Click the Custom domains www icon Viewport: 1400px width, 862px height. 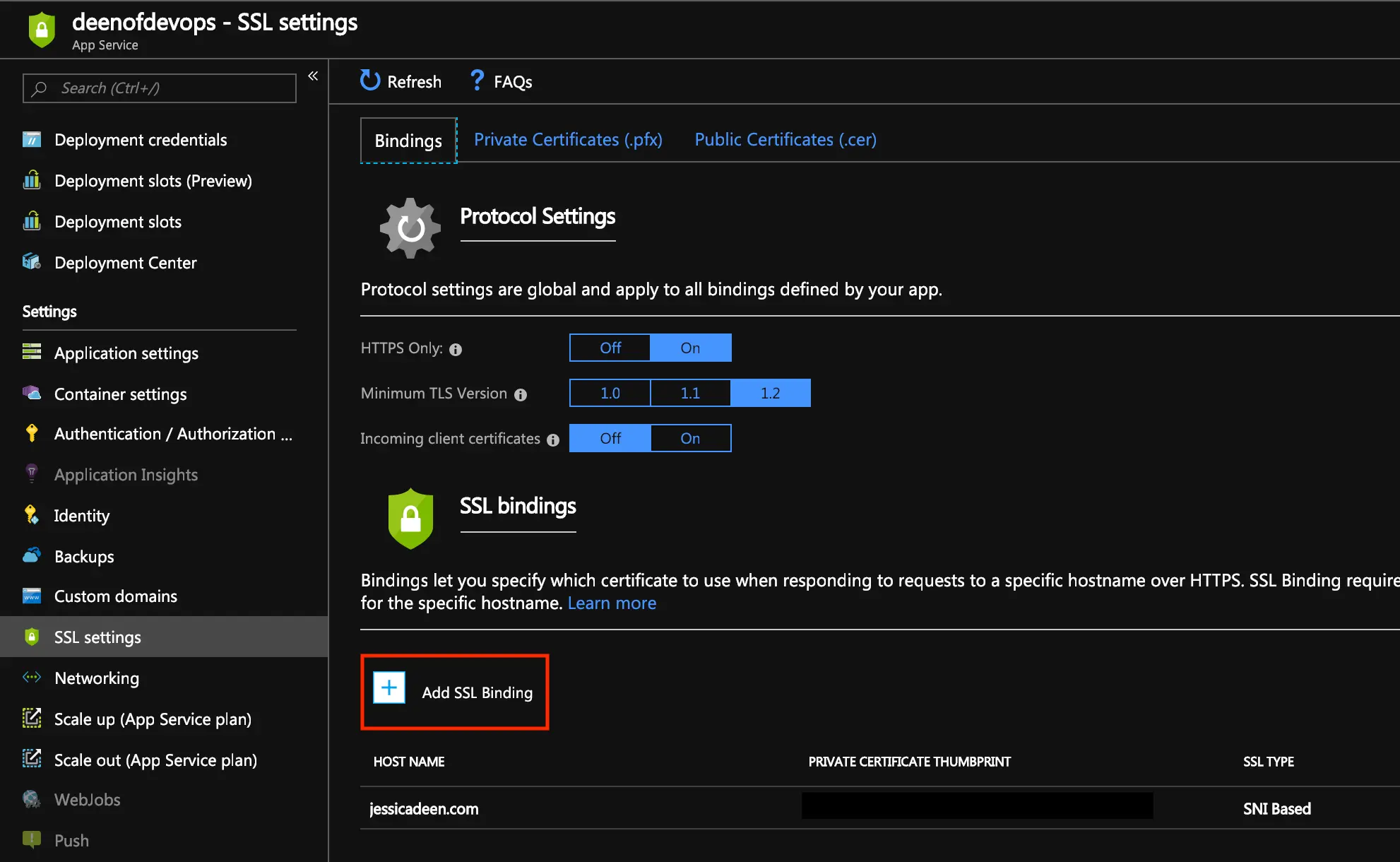pyautogui.click(x=32, y=596)
